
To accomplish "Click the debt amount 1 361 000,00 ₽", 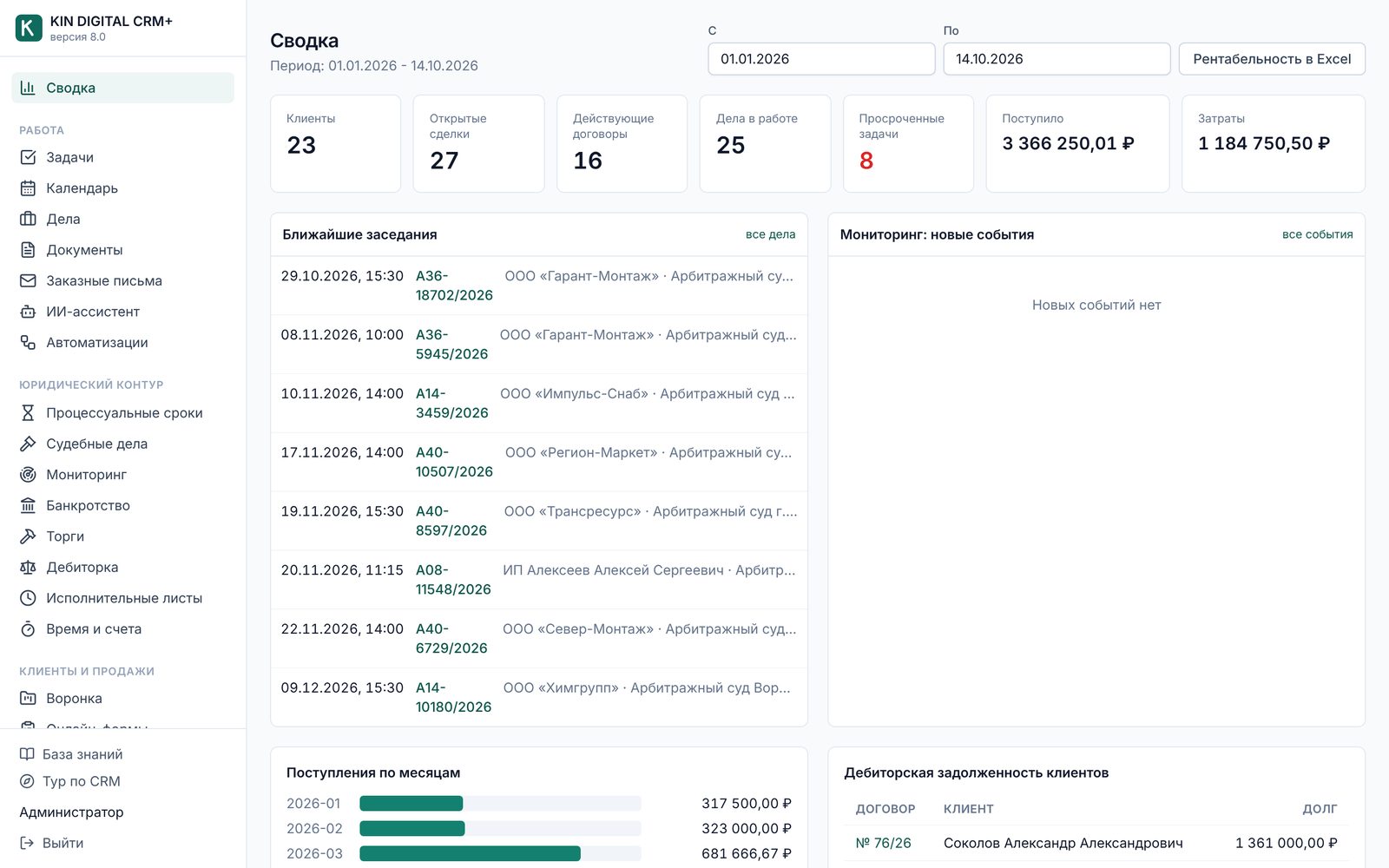I will pos(1286,843).
